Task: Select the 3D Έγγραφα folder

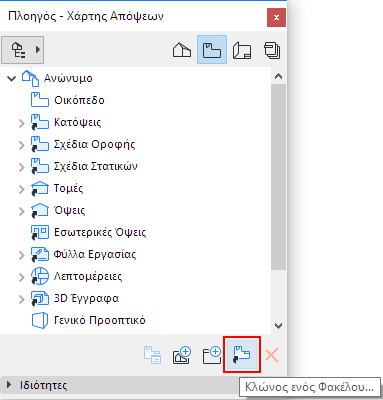Action: pyautogui.click(x=87, y=298)
